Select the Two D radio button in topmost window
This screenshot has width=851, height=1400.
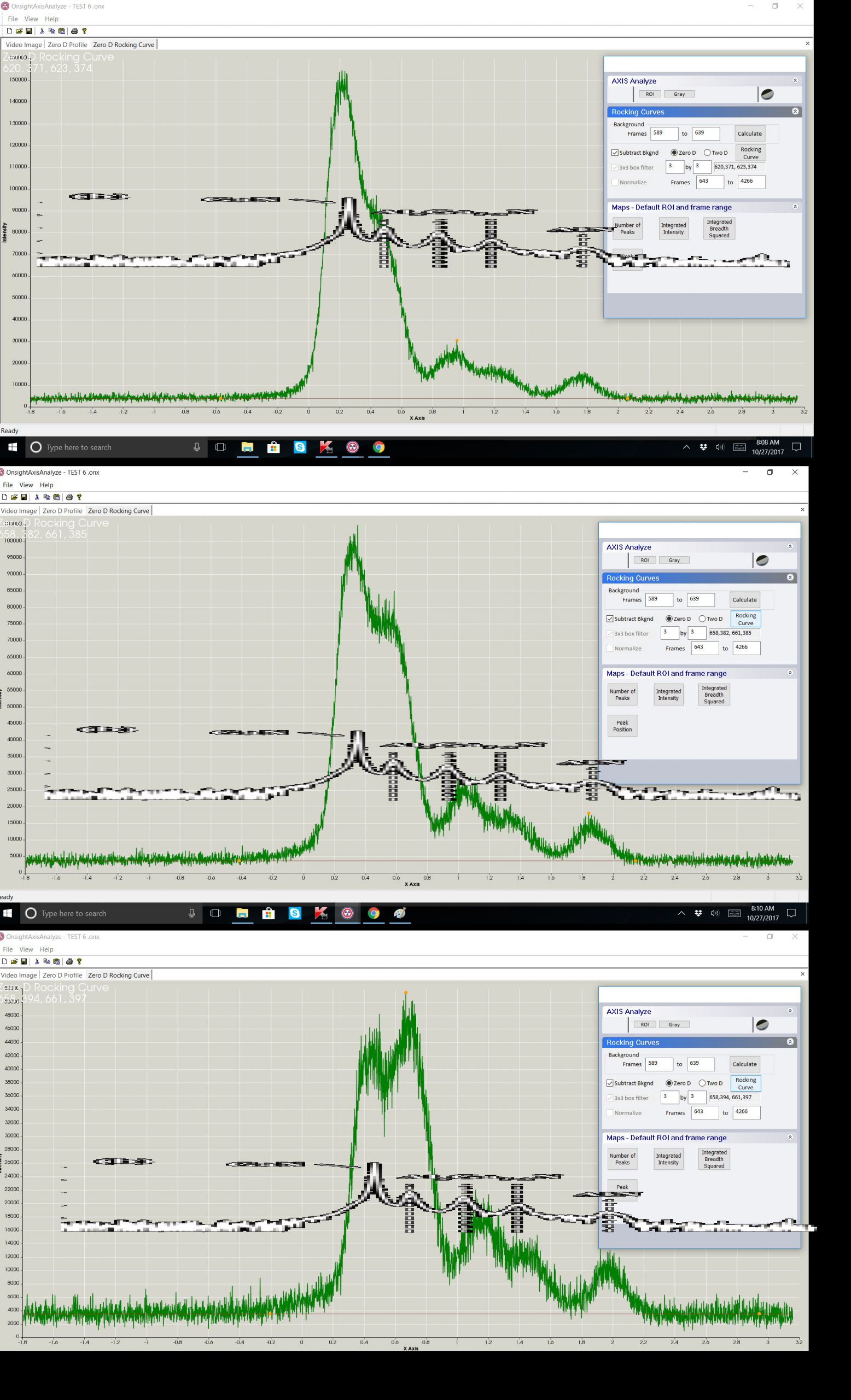tap(707, 153)
